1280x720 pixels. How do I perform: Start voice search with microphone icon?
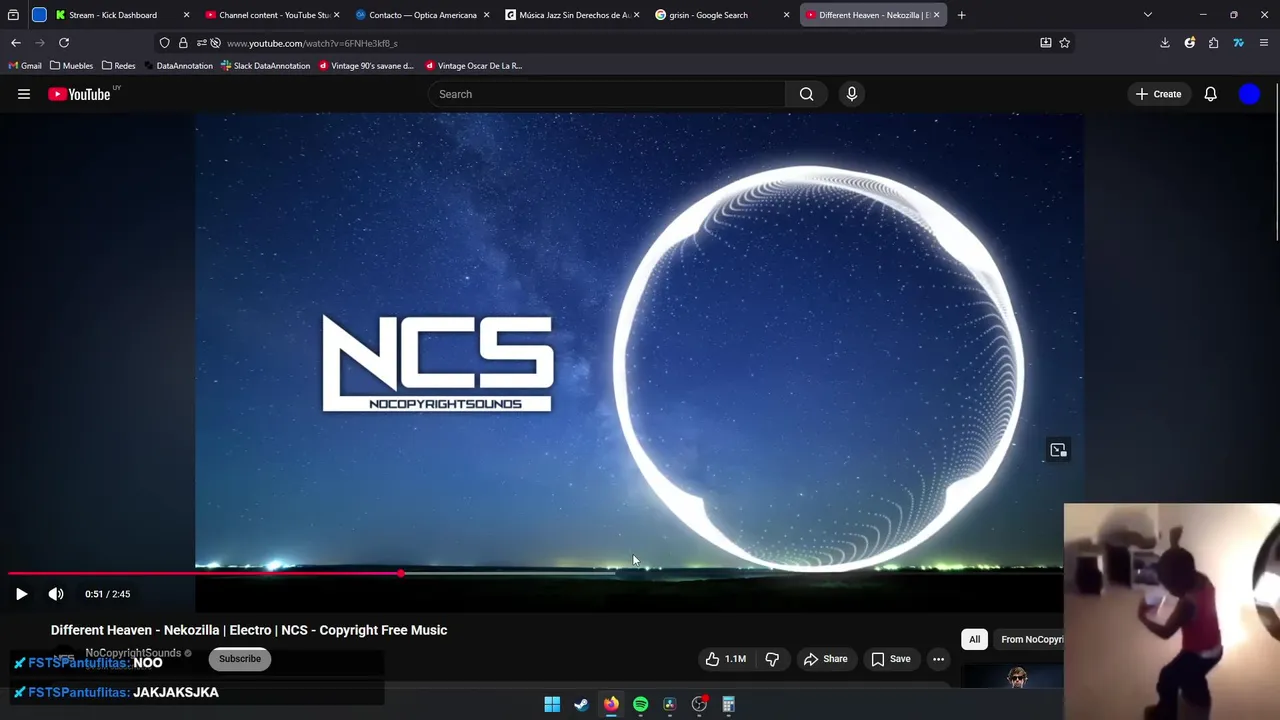click(x=852, y=94)
